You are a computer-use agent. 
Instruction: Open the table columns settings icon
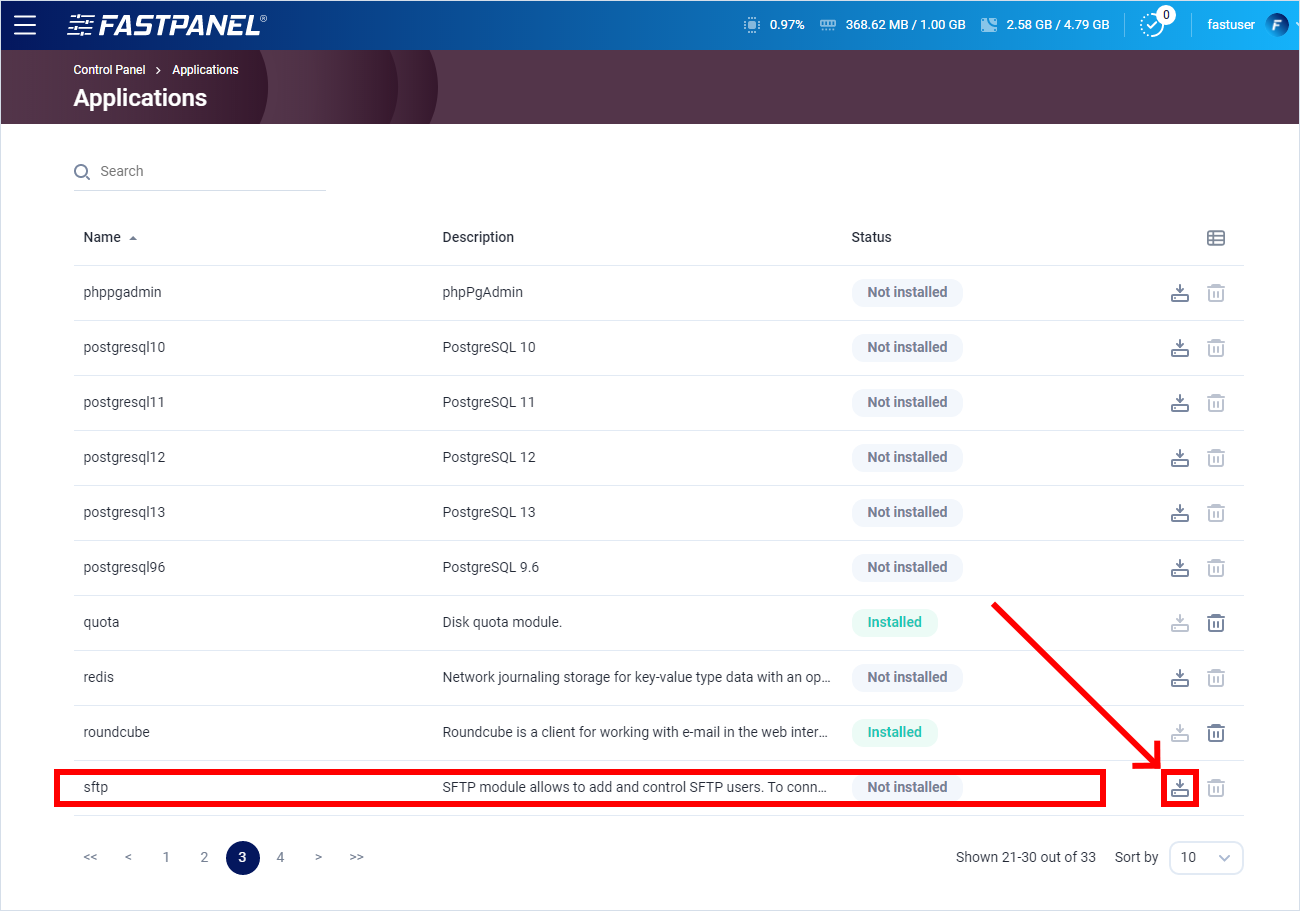[x=1216, y=238]
